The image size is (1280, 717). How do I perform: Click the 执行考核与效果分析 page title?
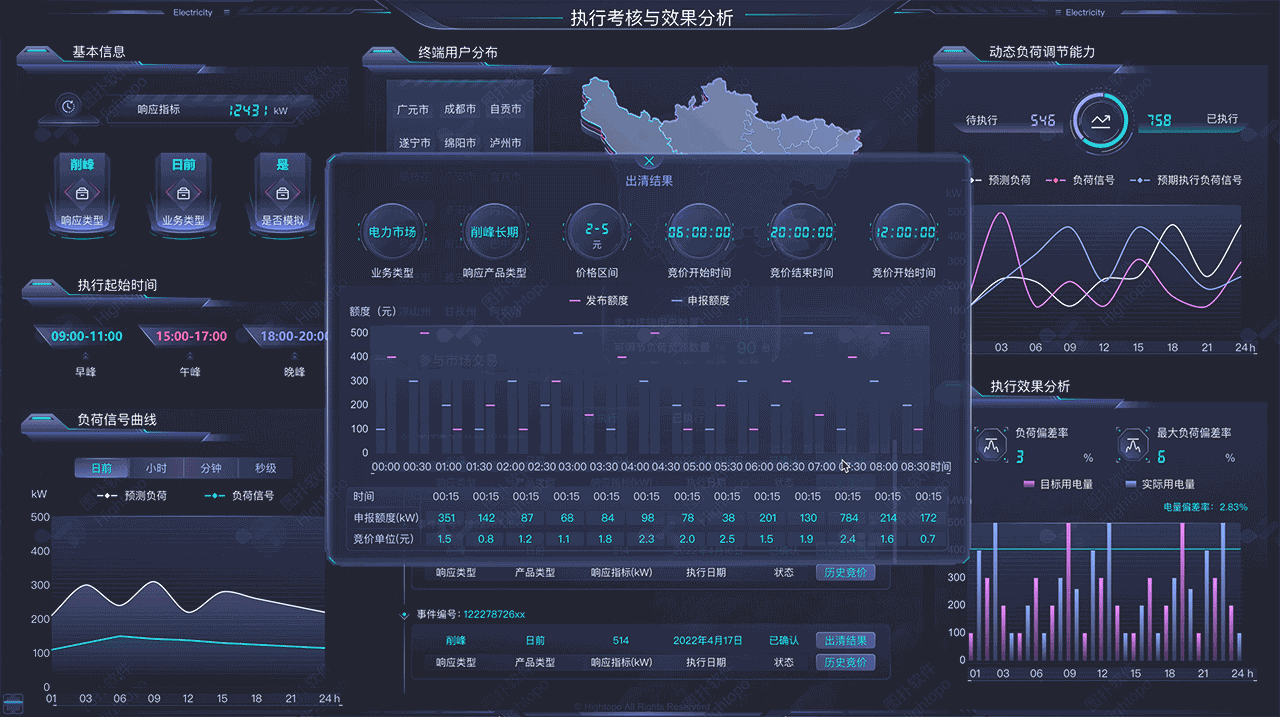pos(652,18)
